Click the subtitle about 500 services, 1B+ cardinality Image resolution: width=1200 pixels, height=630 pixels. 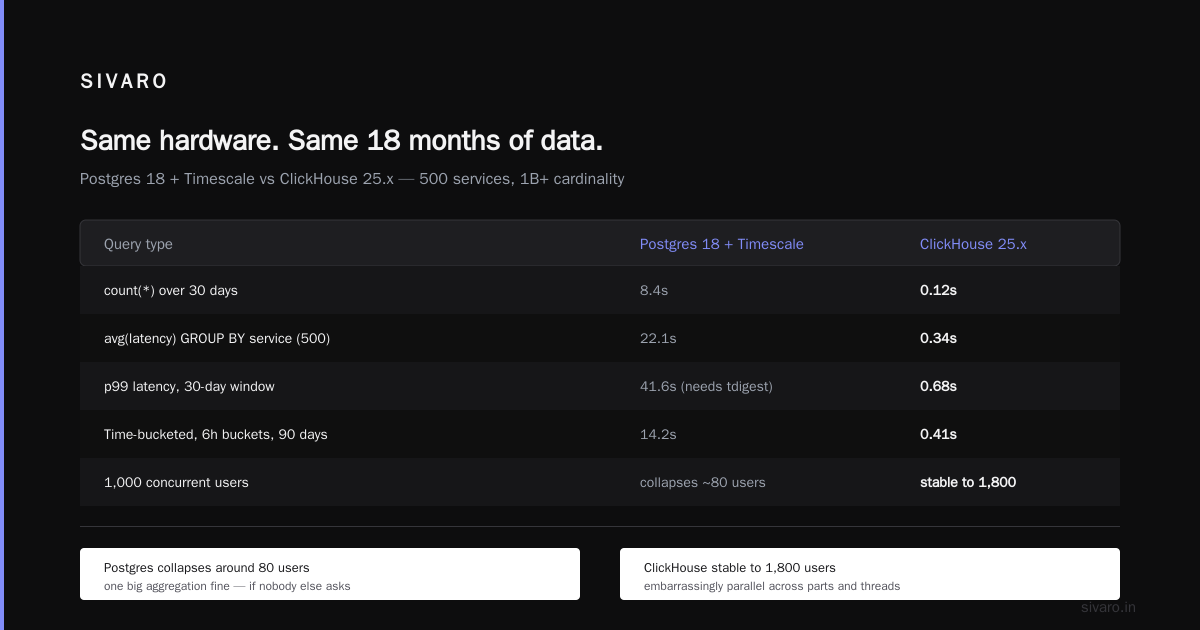click(x=352, y=179)
